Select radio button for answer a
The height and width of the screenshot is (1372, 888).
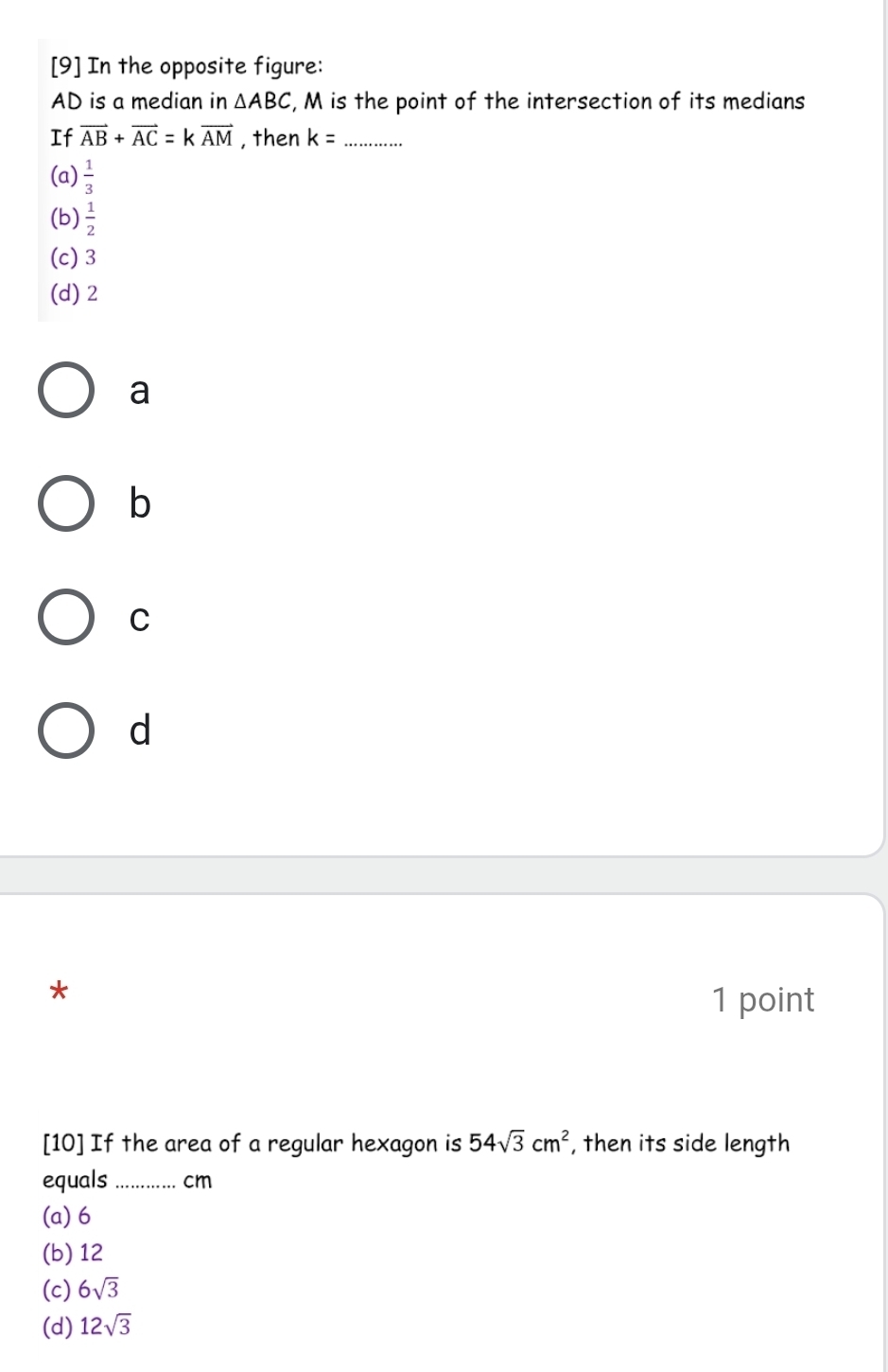[66, 389]
